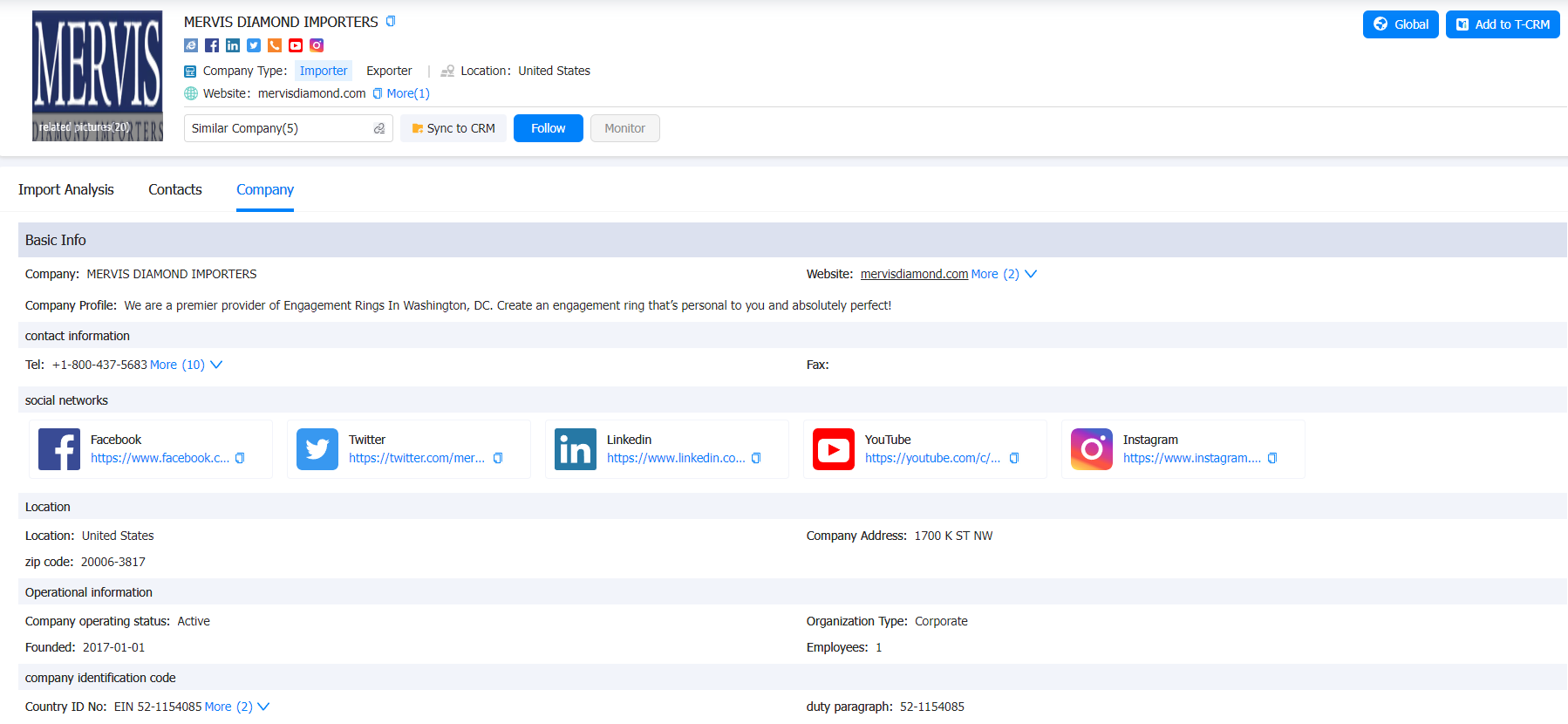Copy the YouTube URL
This screenshot has height=724, width=1568.
(1014, 458)
